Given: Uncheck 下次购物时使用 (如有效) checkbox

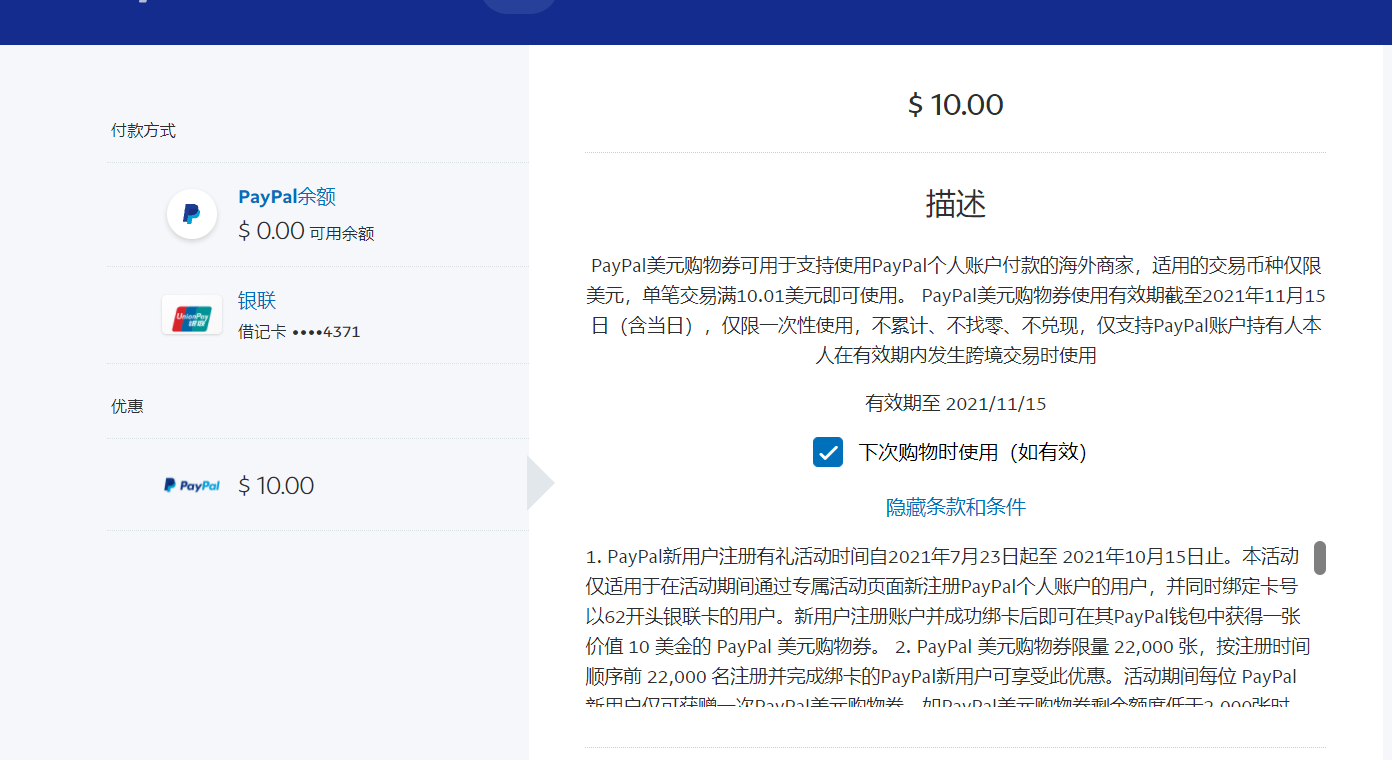Looking at the screenshot, I should [828, 452].
